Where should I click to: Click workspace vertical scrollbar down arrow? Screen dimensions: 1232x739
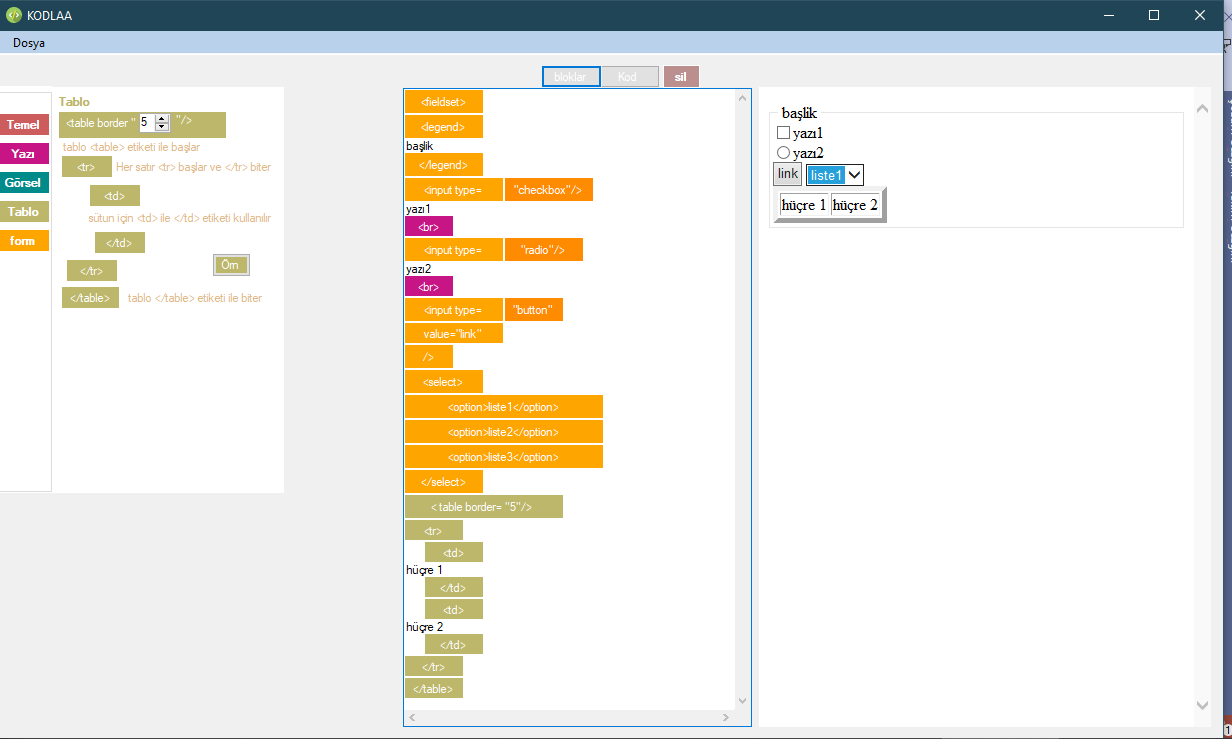pyautogui.click(x=742, y=701)
